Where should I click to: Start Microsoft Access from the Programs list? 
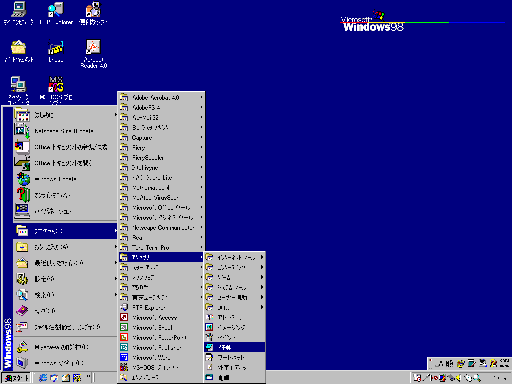pyautogui.click(x=161, y=317)
